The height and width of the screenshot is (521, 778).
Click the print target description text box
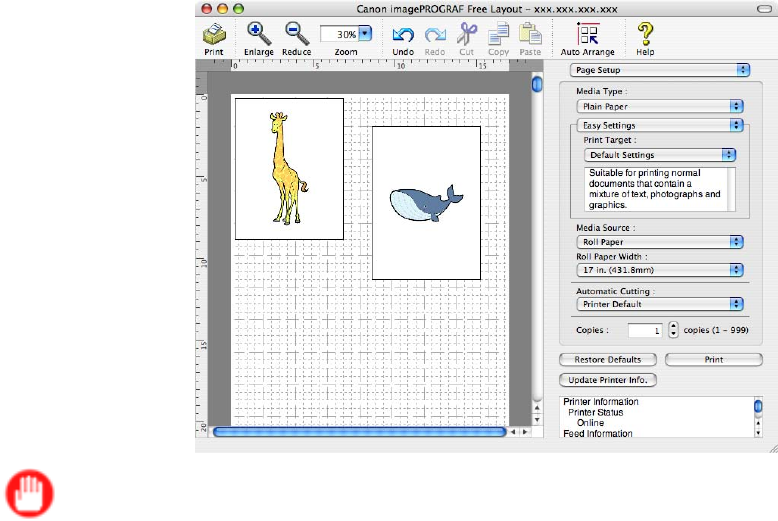click(660, 189)
